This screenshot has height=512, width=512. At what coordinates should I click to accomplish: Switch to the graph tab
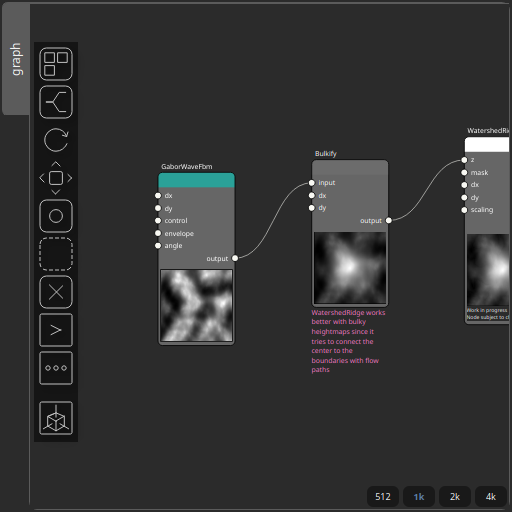pos(16,59)
